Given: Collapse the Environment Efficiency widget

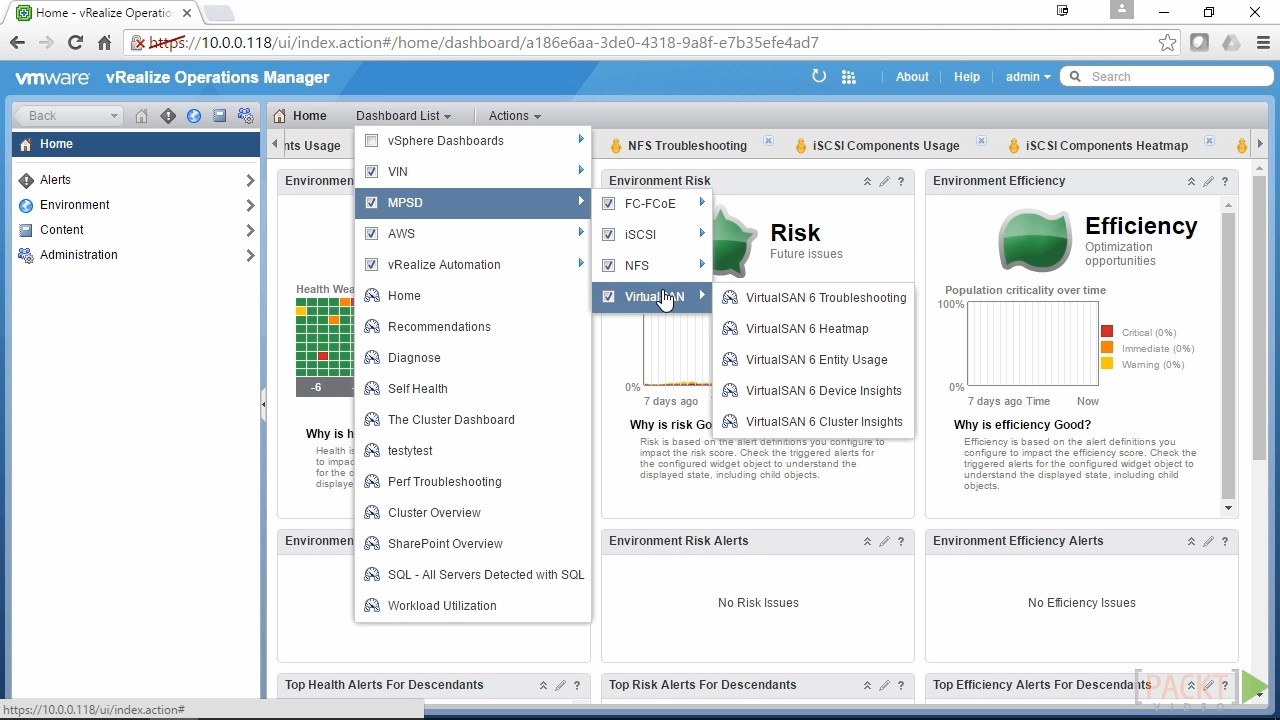Looking at the screenshot, I should 1191,181.
